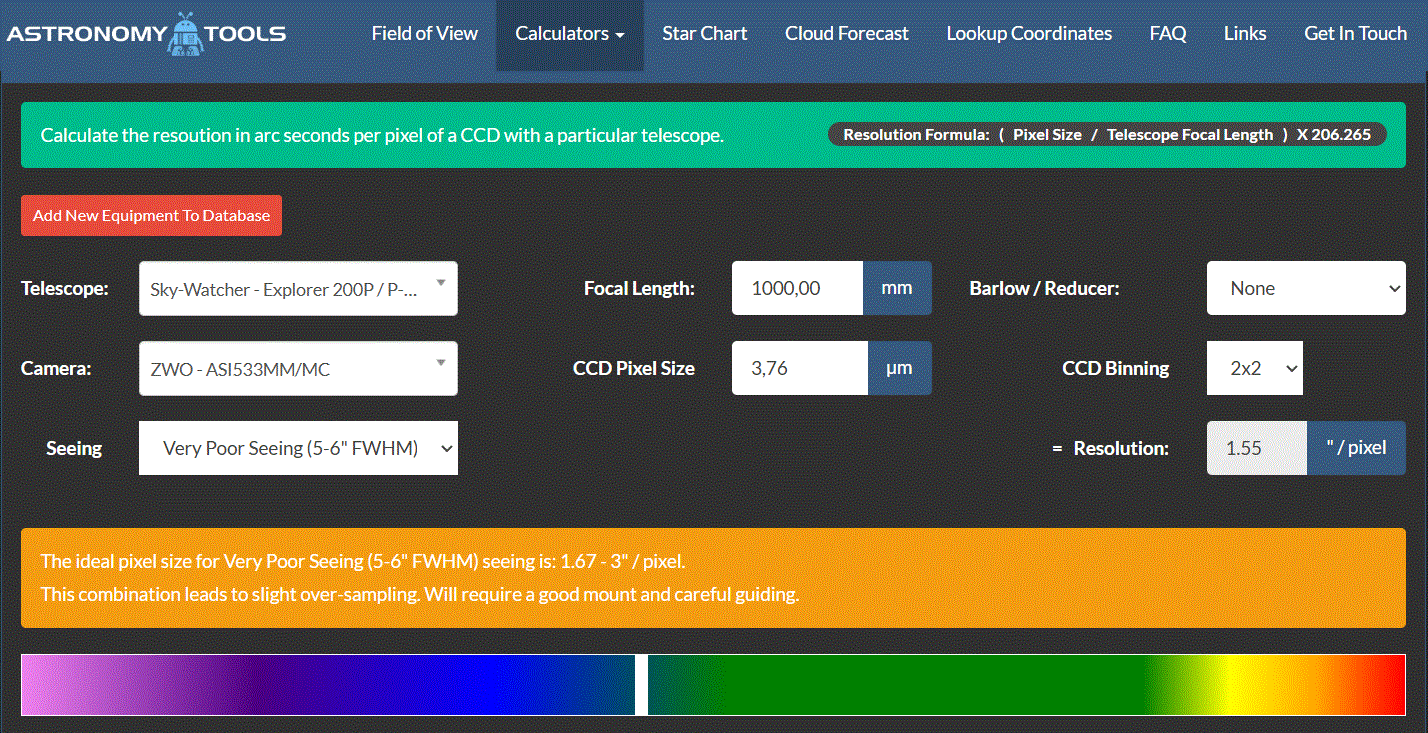The height and width of the screenshot is (733, 1428).
Task: Click the "Telescope:" field label
Action: coord(65,289)
